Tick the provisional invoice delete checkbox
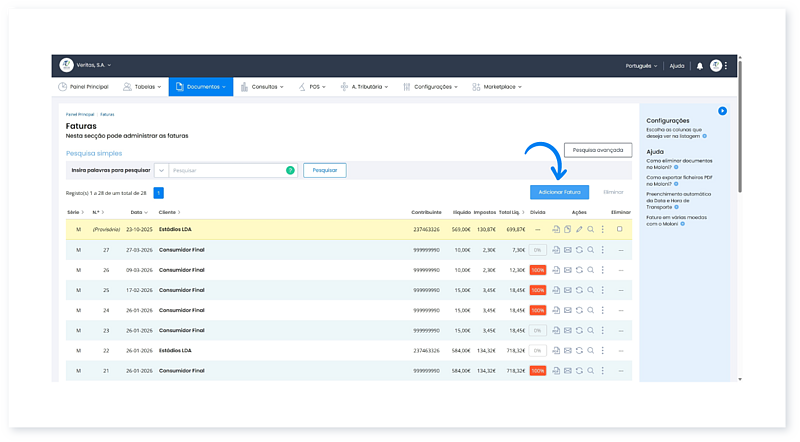This screenshot has height=442, width=800. 620,229
